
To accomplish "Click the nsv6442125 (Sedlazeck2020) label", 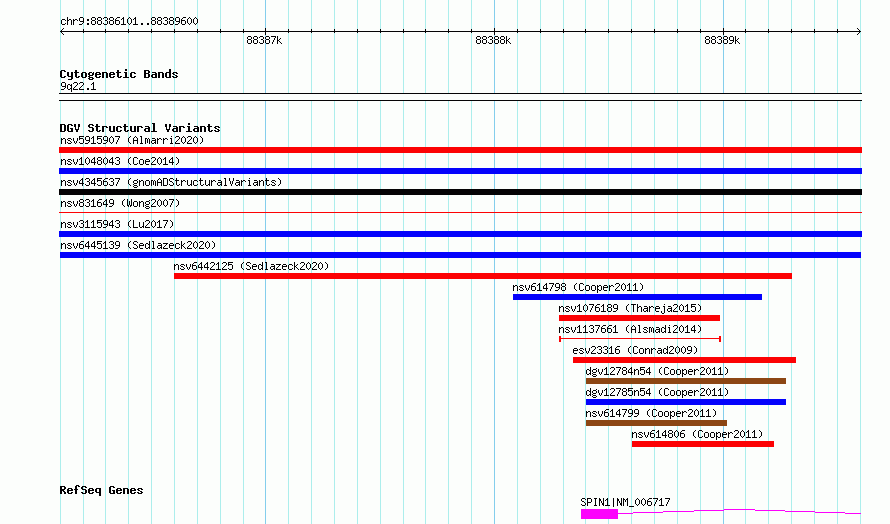I will coord(251,266).
